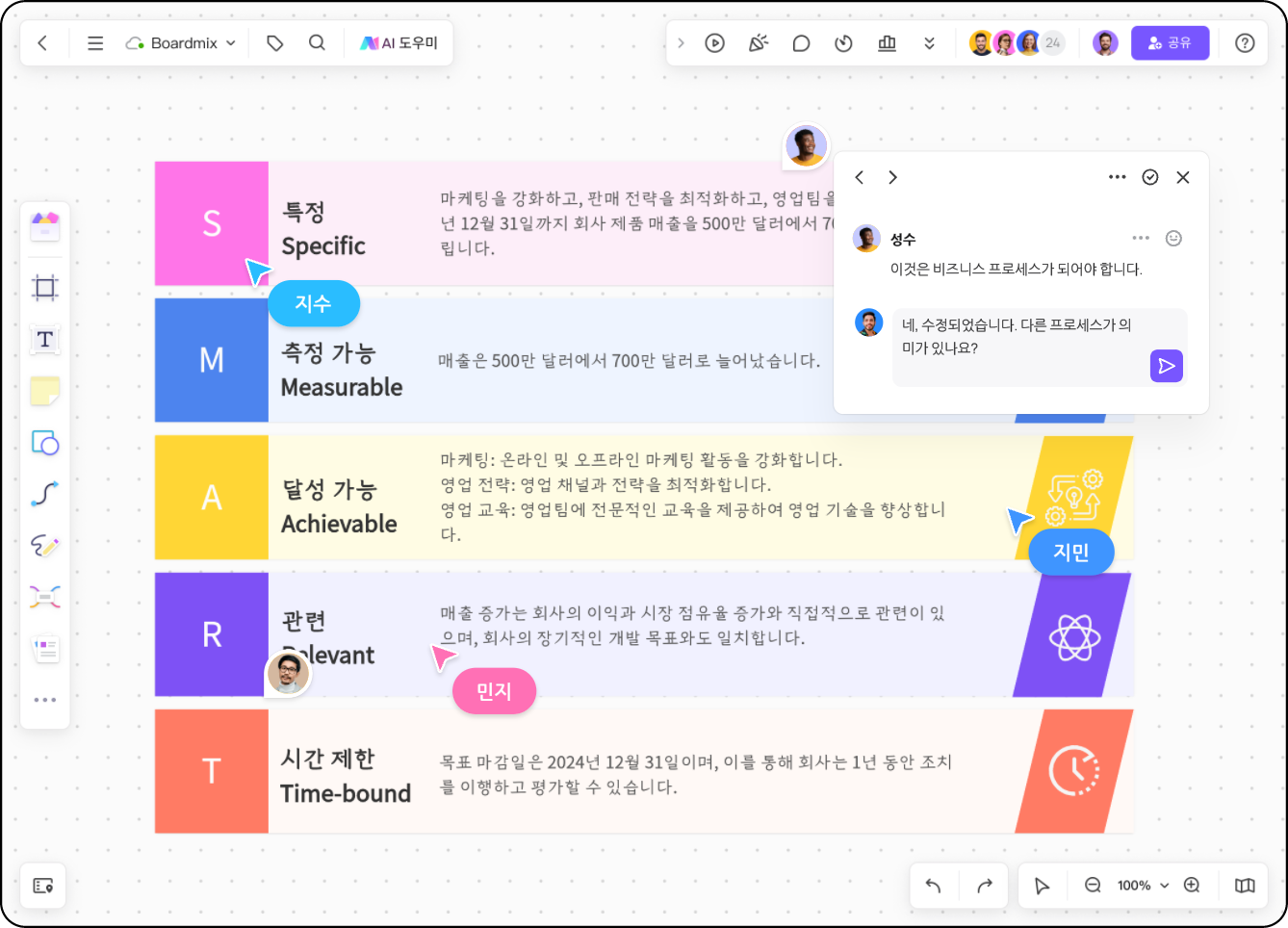Start presentation with the play icon
This screenshot has height=928, width=1288.
point(714,43)
